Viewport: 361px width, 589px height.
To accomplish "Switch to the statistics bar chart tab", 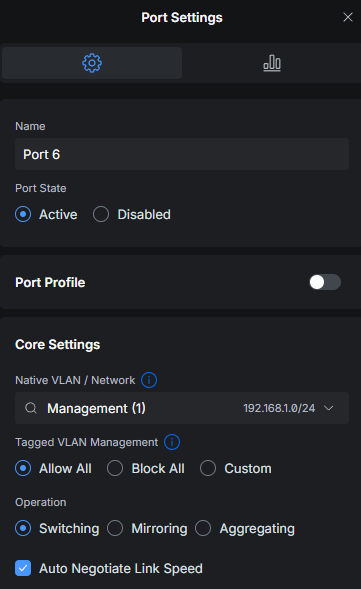I will click(272, 63).
